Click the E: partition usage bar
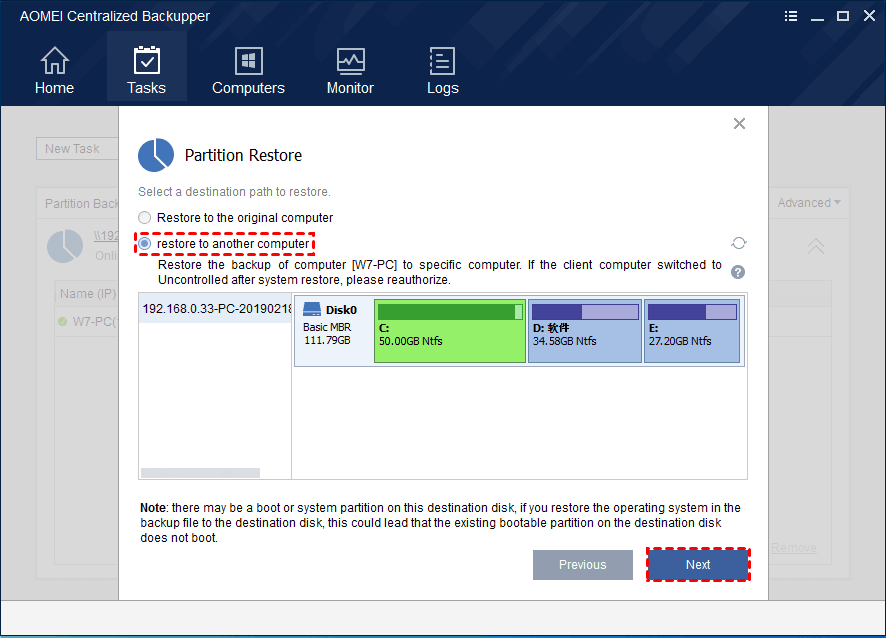This screenshot has width=886, height=638. [x=692, y=312]
